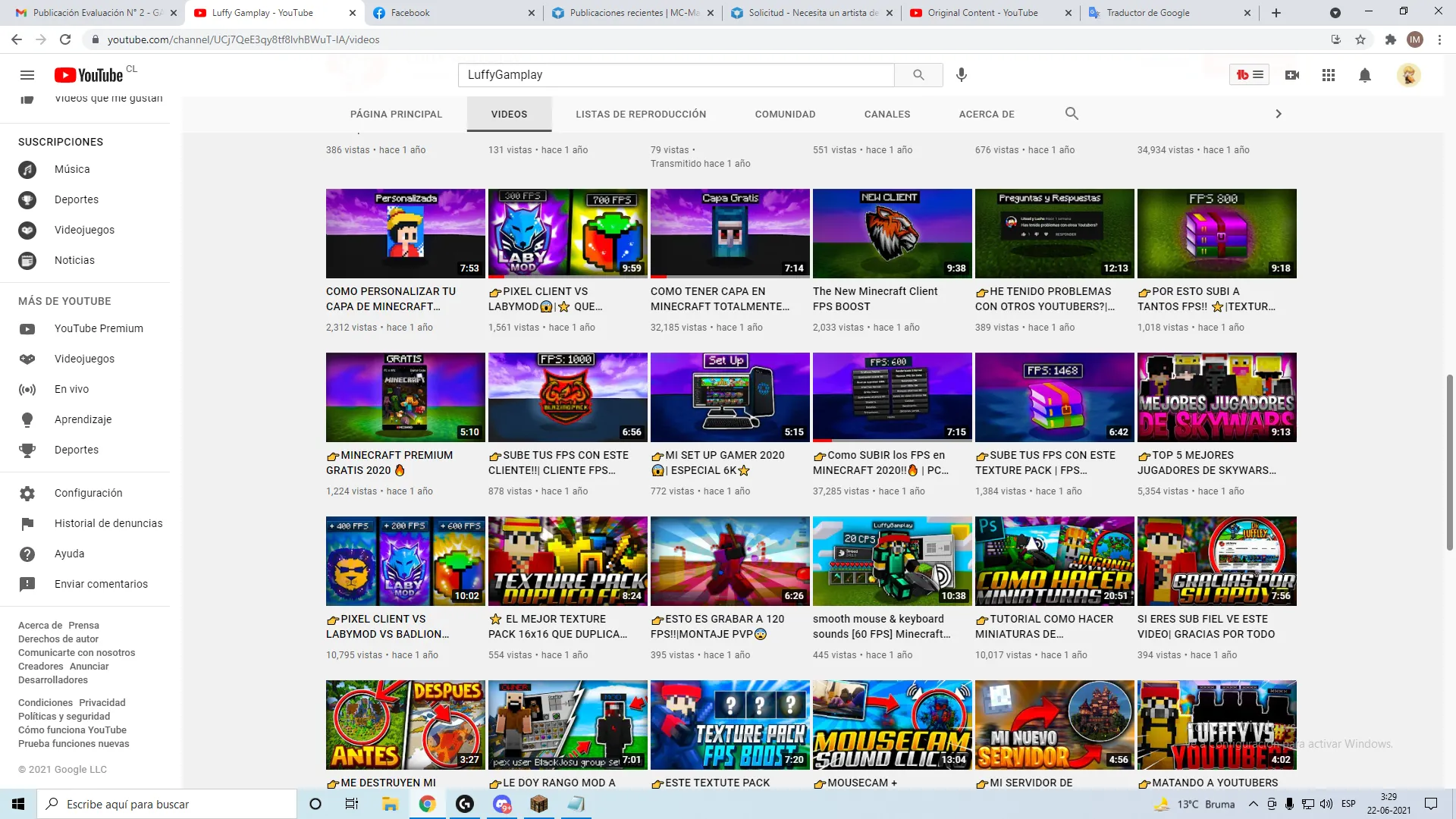Bookmark page with the star icon
This screenshot has height=819, width=1456.
[1360, 39]
